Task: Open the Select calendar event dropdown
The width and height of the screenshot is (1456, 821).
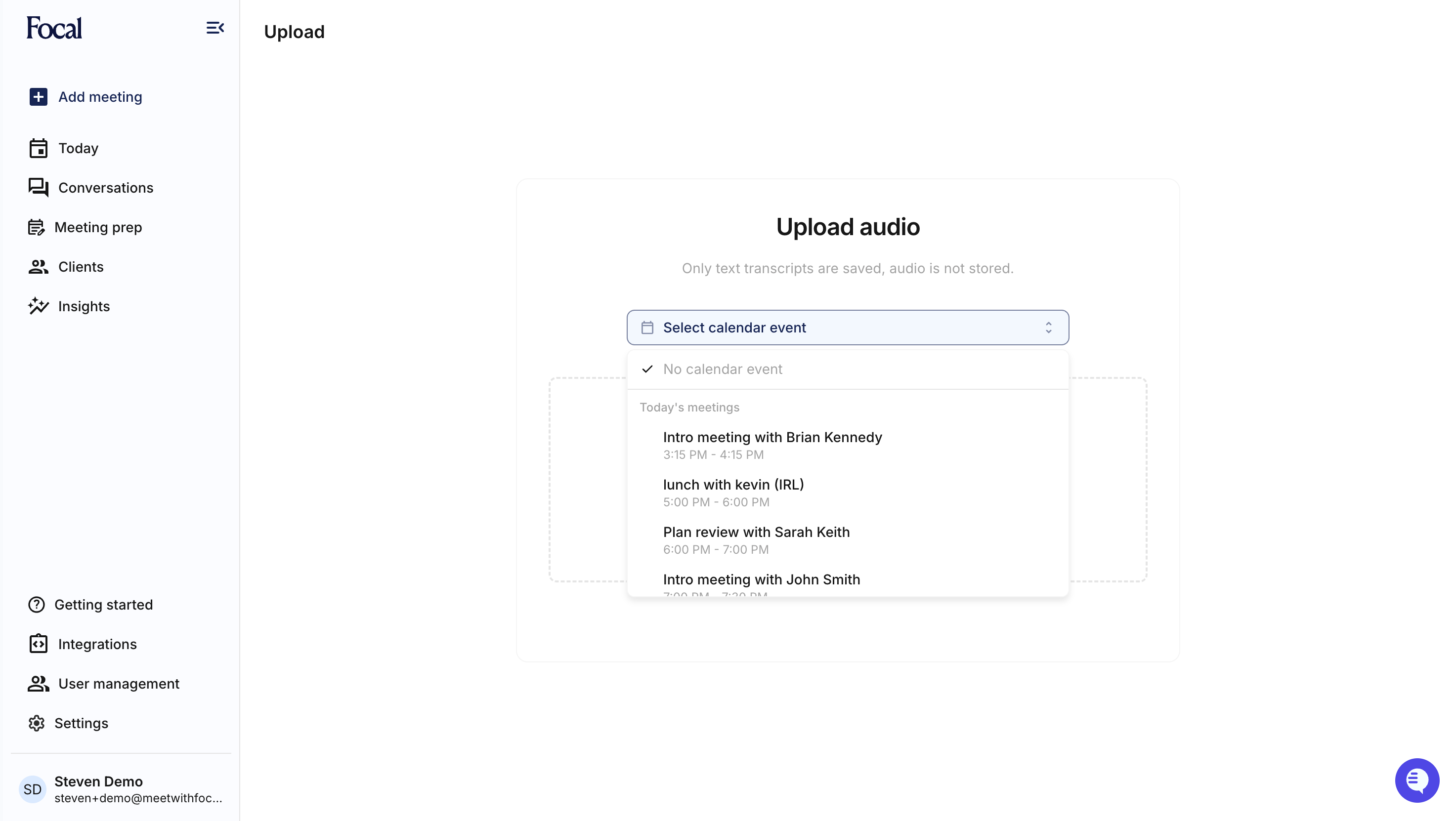Action: [847, 327]
